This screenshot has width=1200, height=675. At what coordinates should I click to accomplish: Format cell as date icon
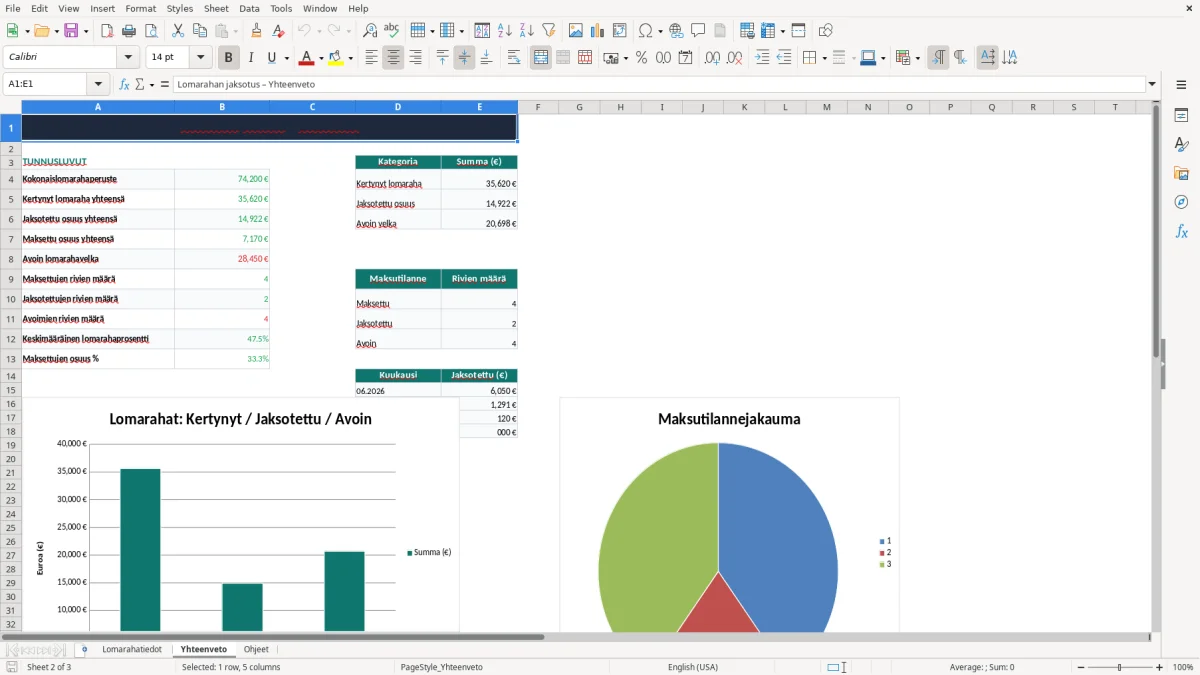(685, 58)
